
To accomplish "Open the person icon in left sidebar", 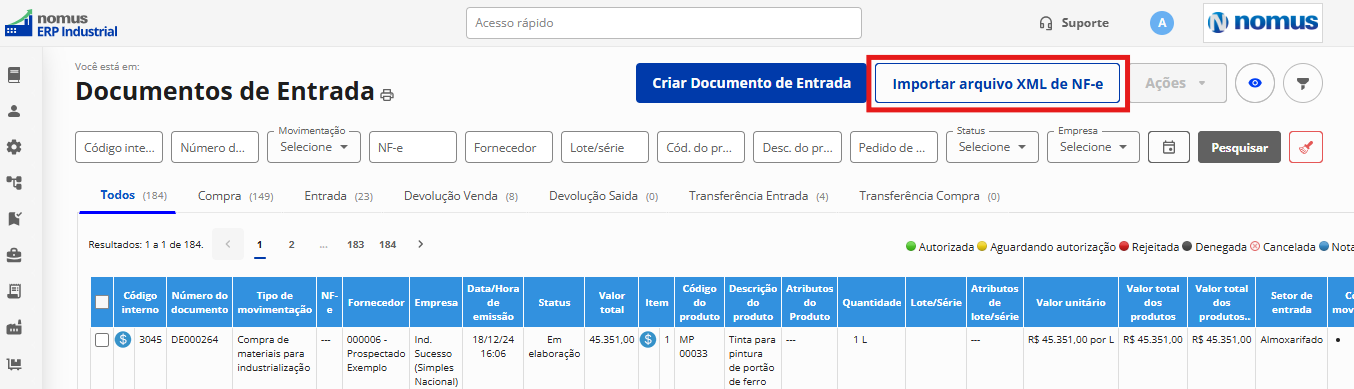I will click(x=14, y=111).
